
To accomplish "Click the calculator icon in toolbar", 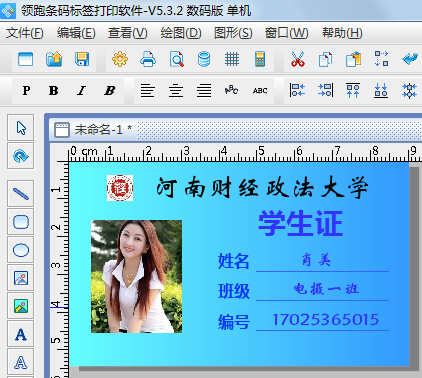I will pos(260,59).
